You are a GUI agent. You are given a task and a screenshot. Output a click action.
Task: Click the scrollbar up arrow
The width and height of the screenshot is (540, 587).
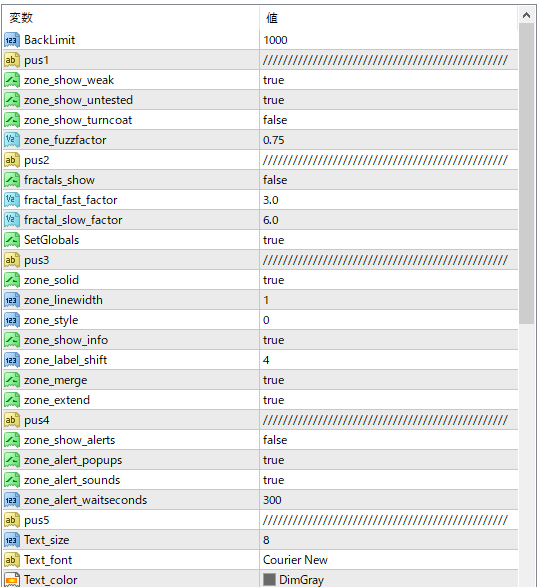[x=527, y=15]
